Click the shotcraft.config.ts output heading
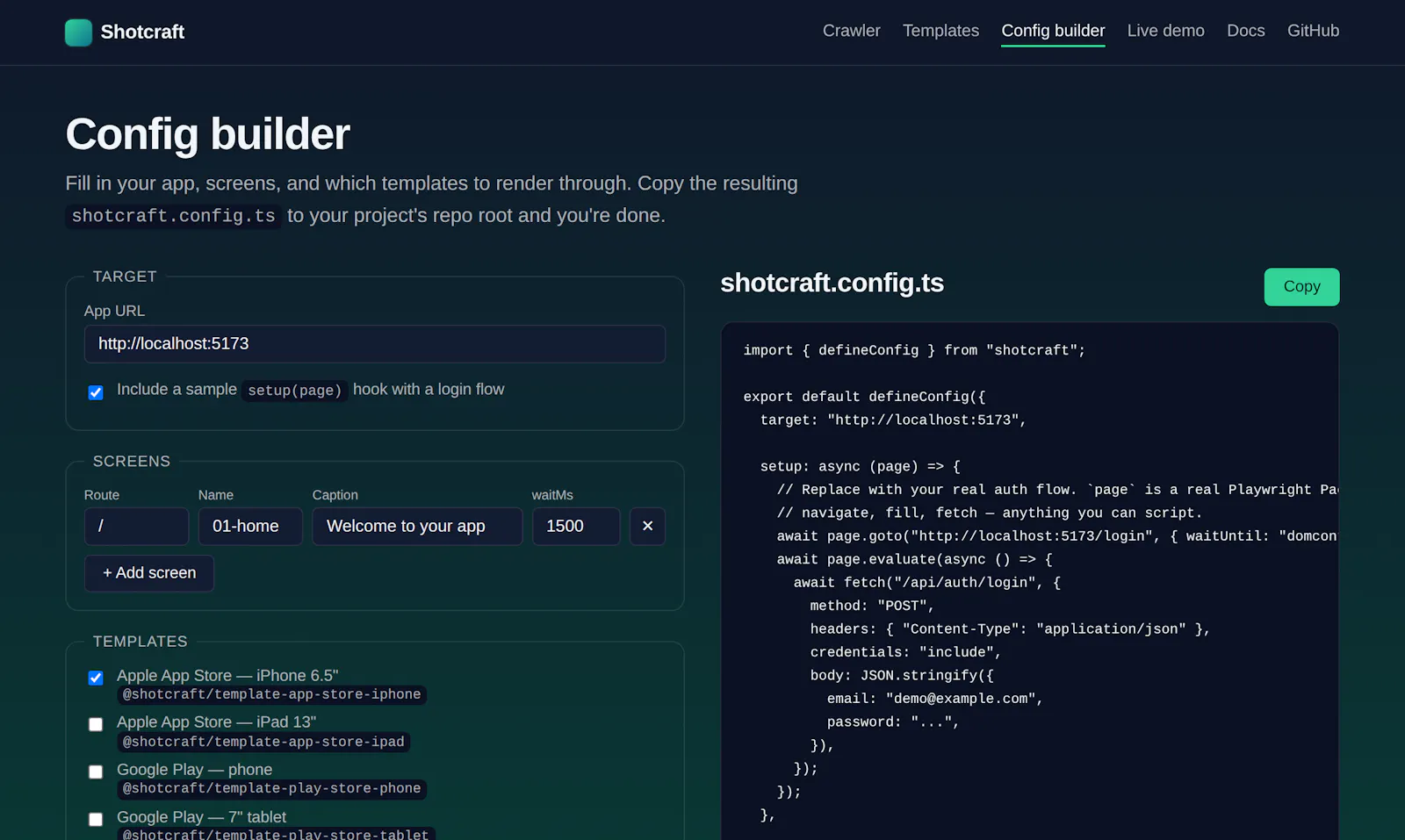1405x840 pixels. 832,283
